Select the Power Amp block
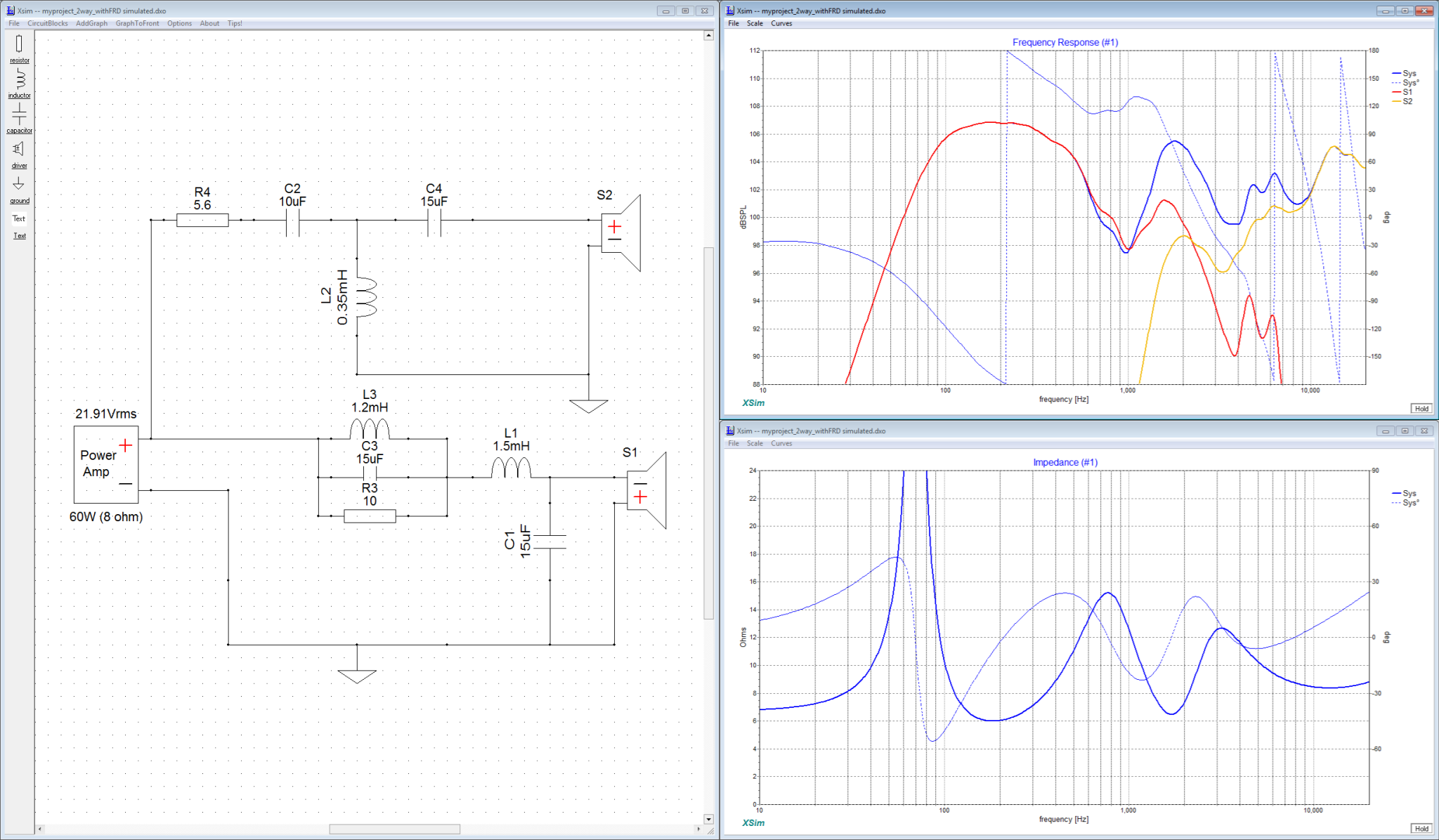 pos(106,464)
